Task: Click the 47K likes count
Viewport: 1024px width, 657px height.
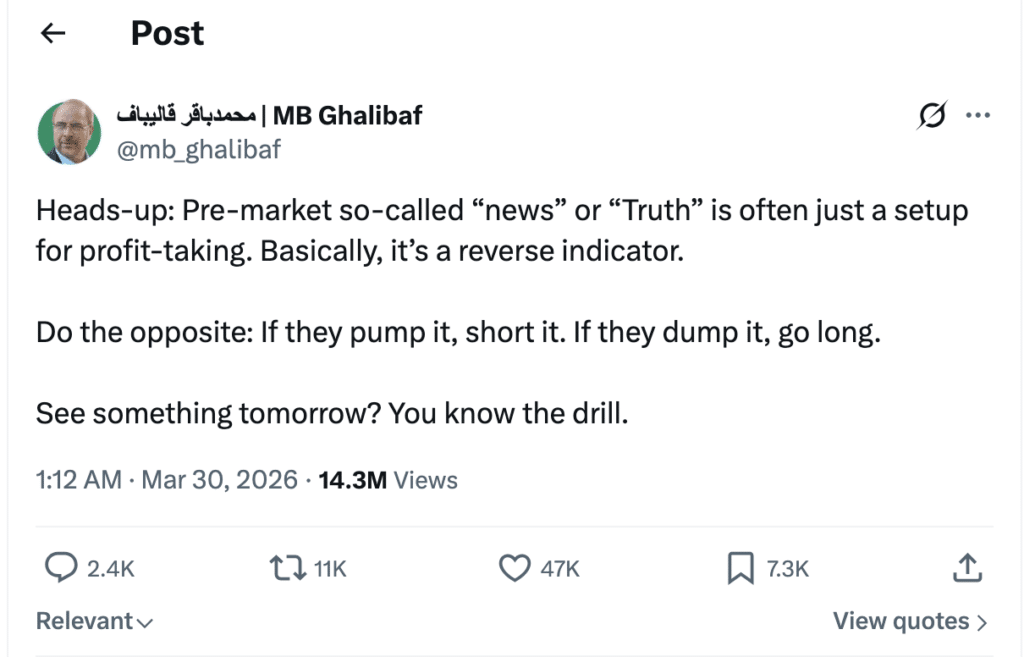Action: [x=560, y=569]
